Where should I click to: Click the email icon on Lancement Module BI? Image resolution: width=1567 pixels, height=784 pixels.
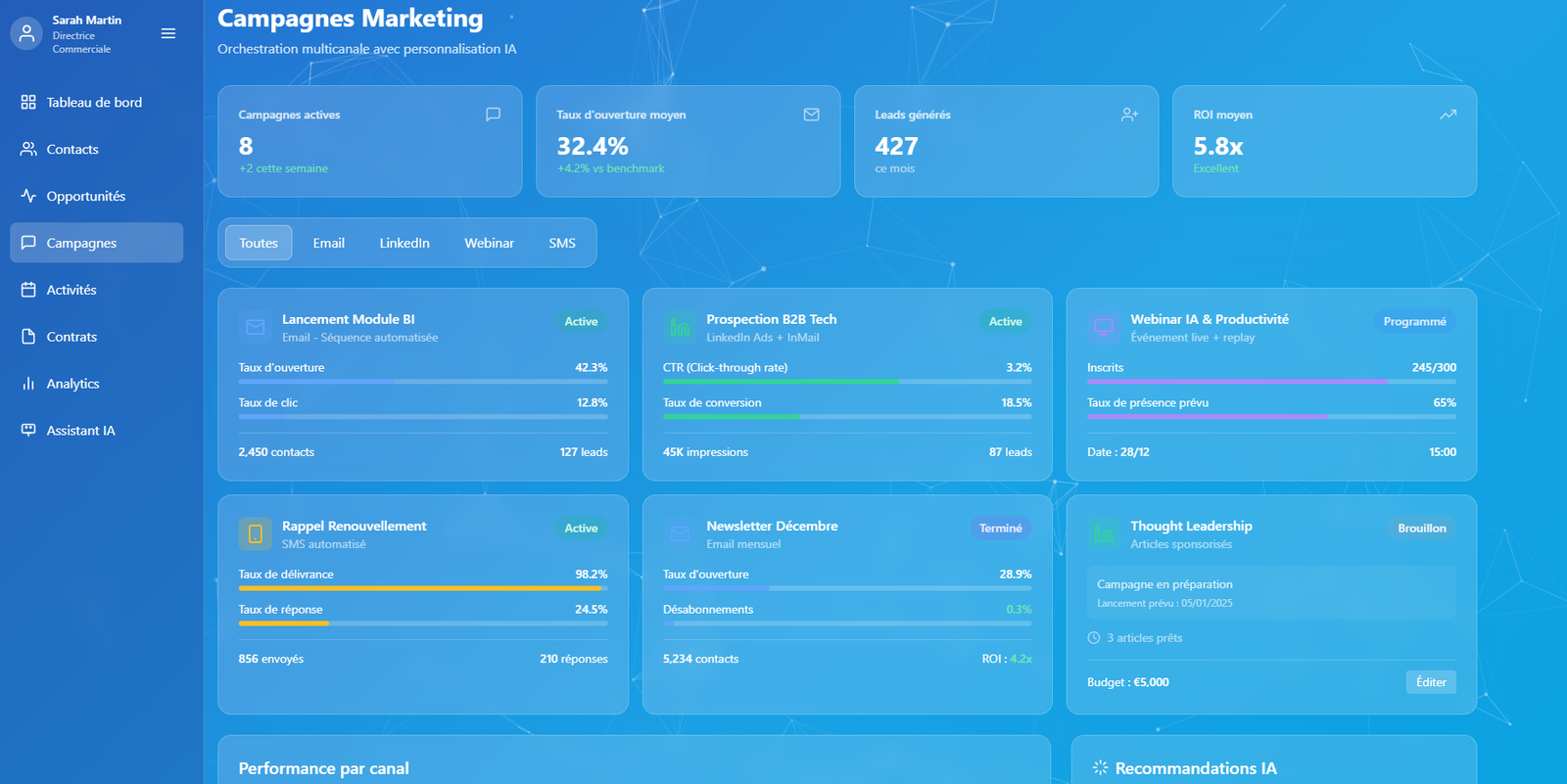pos(256,328)
